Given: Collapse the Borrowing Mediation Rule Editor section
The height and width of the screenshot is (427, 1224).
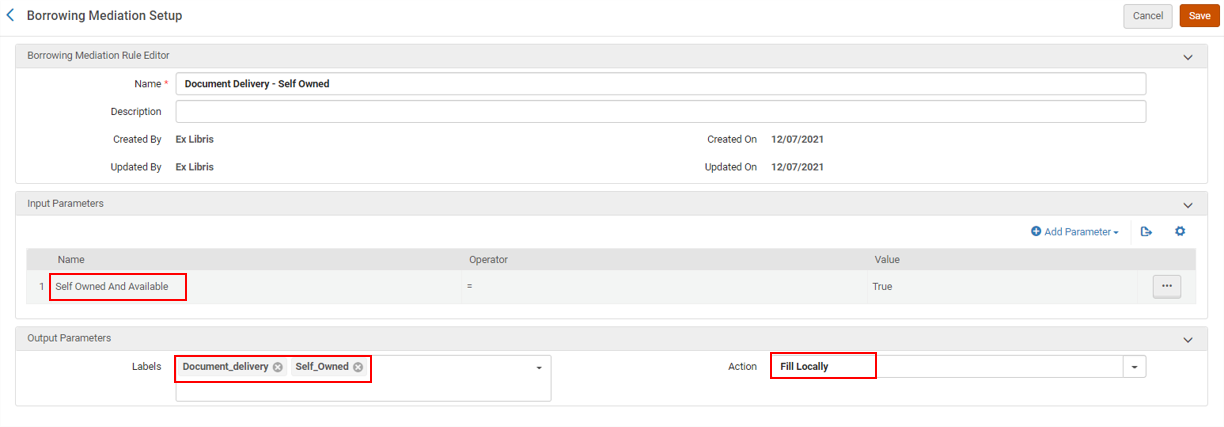Looking at the screenshot, I should coord(1188,57).
